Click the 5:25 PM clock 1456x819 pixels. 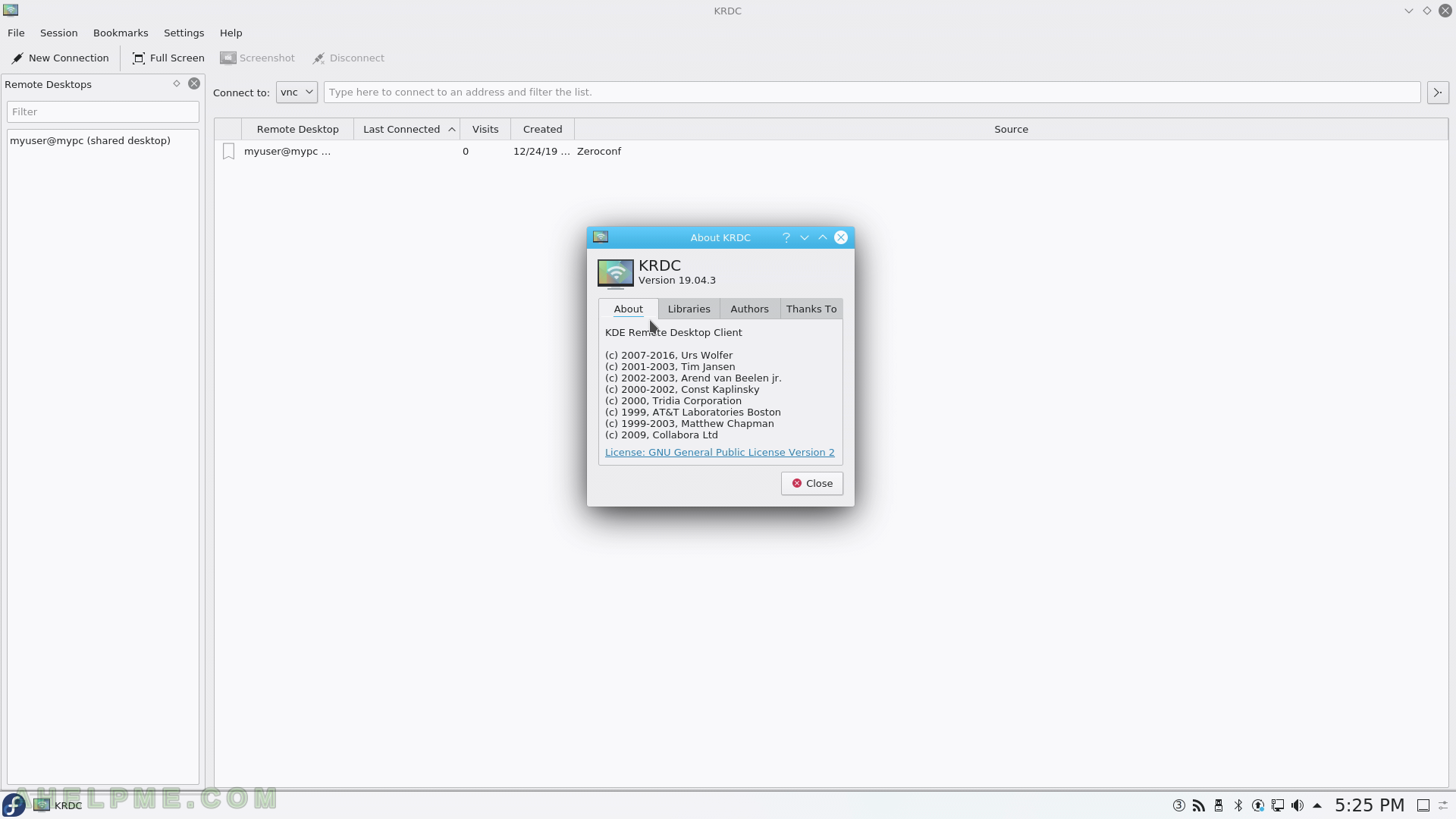(1370, 805)
